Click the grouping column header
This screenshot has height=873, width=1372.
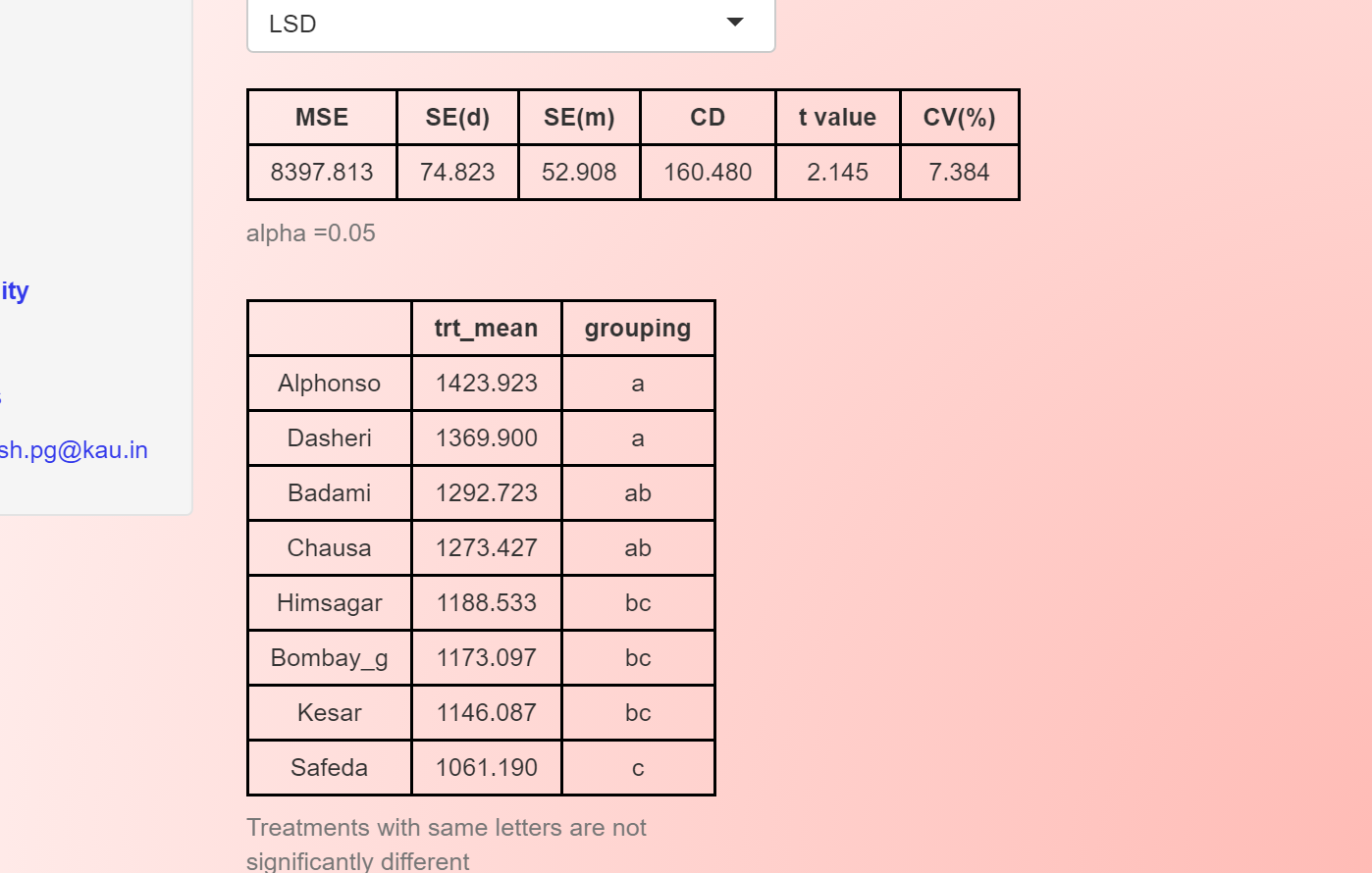638,329
